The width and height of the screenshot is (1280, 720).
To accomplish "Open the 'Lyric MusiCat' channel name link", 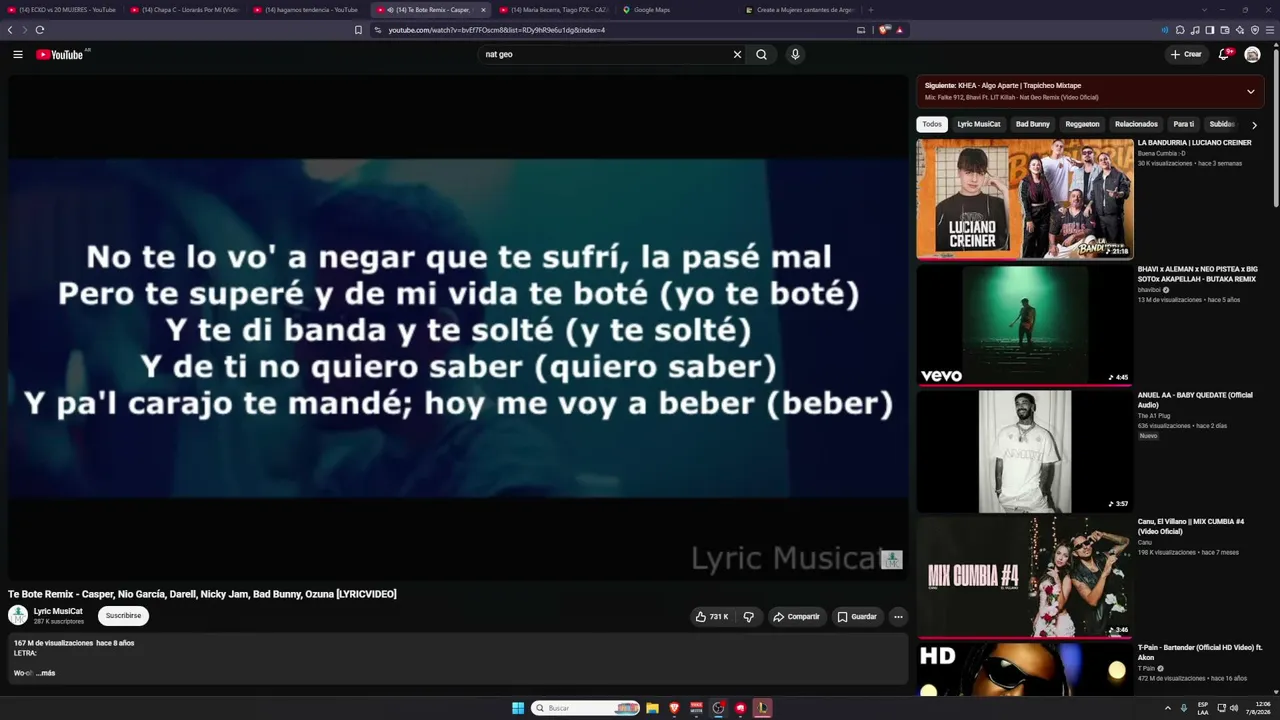I will [58, 611].
